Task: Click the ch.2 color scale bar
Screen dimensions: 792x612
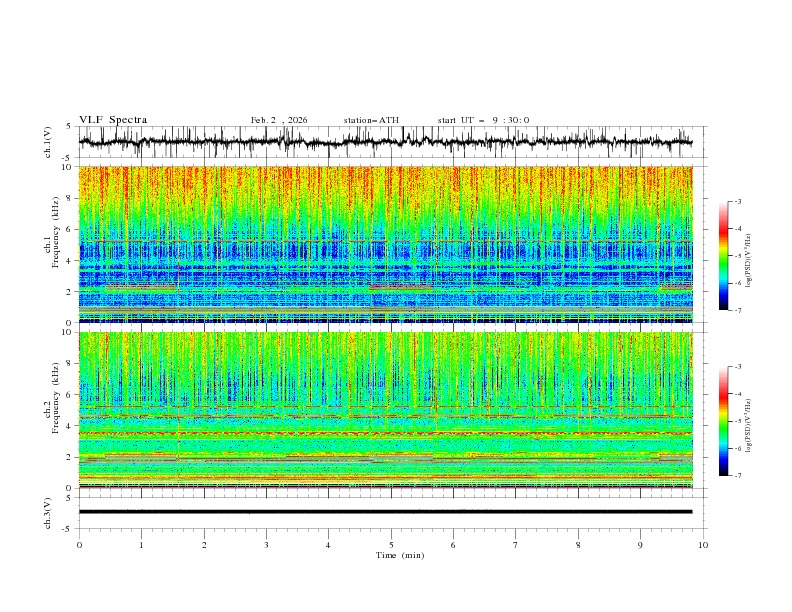Action: [723, 421]
